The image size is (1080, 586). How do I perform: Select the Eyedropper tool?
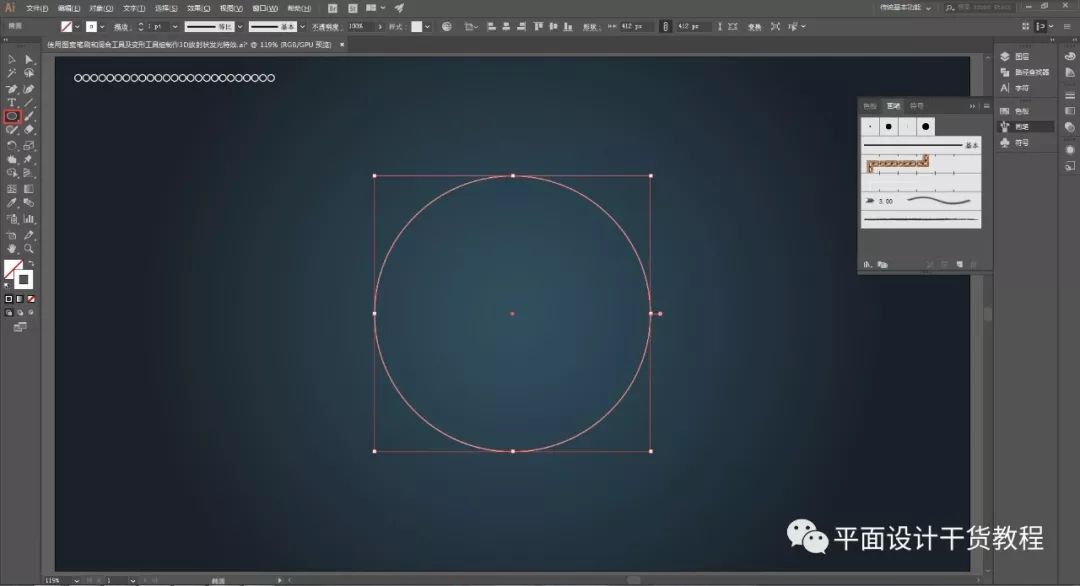click(12, 203)
